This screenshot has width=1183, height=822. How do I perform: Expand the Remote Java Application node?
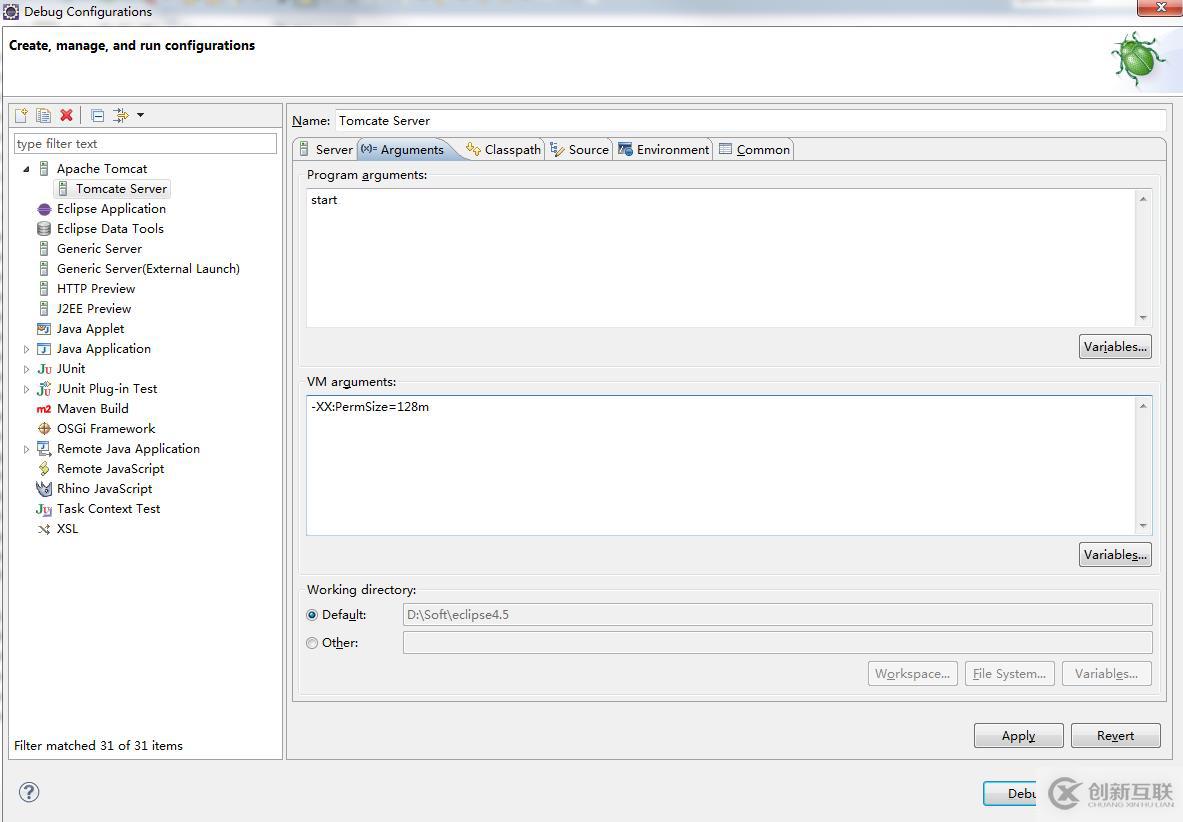pos(26,449)
